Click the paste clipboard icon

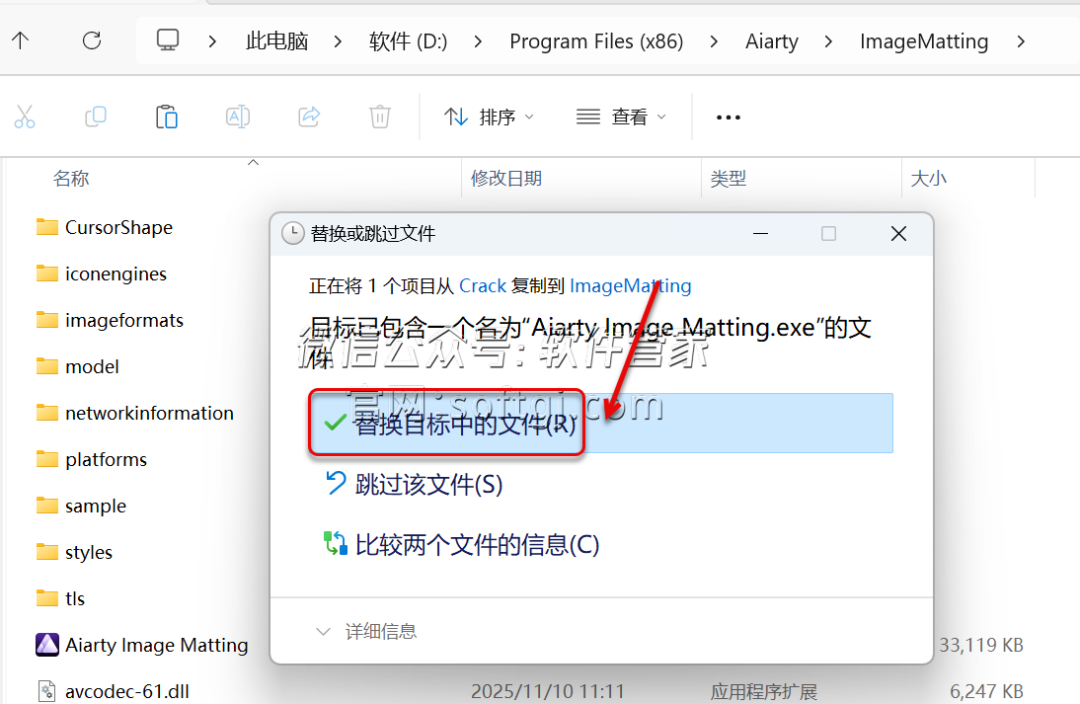(167, 117)
